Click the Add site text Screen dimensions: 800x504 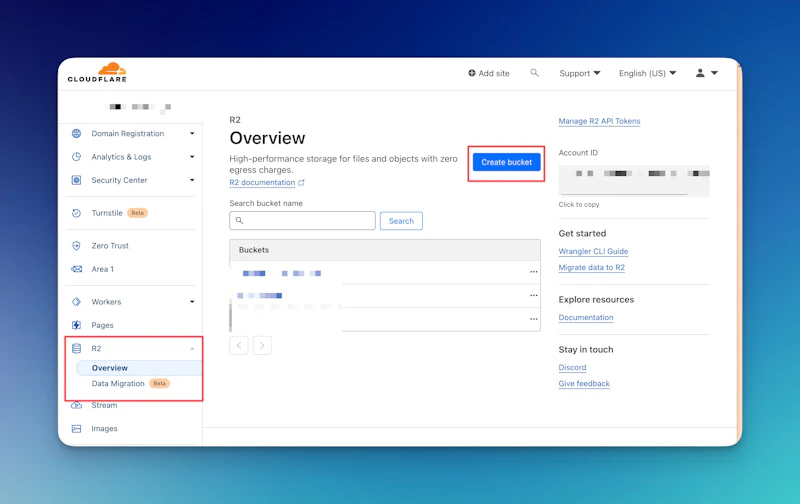click(494, 73)
